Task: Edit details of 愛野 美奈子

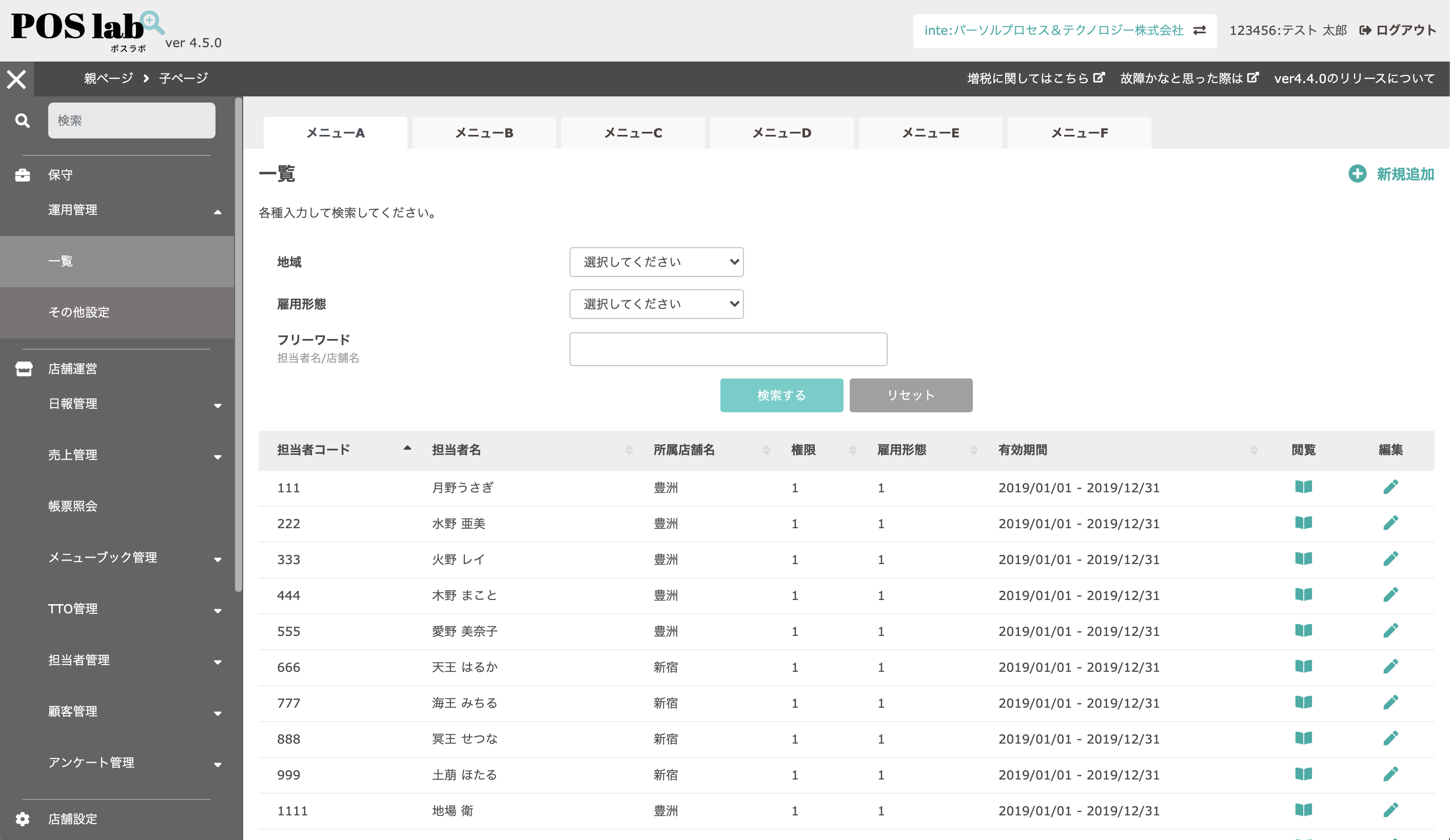Action: 1390,631
